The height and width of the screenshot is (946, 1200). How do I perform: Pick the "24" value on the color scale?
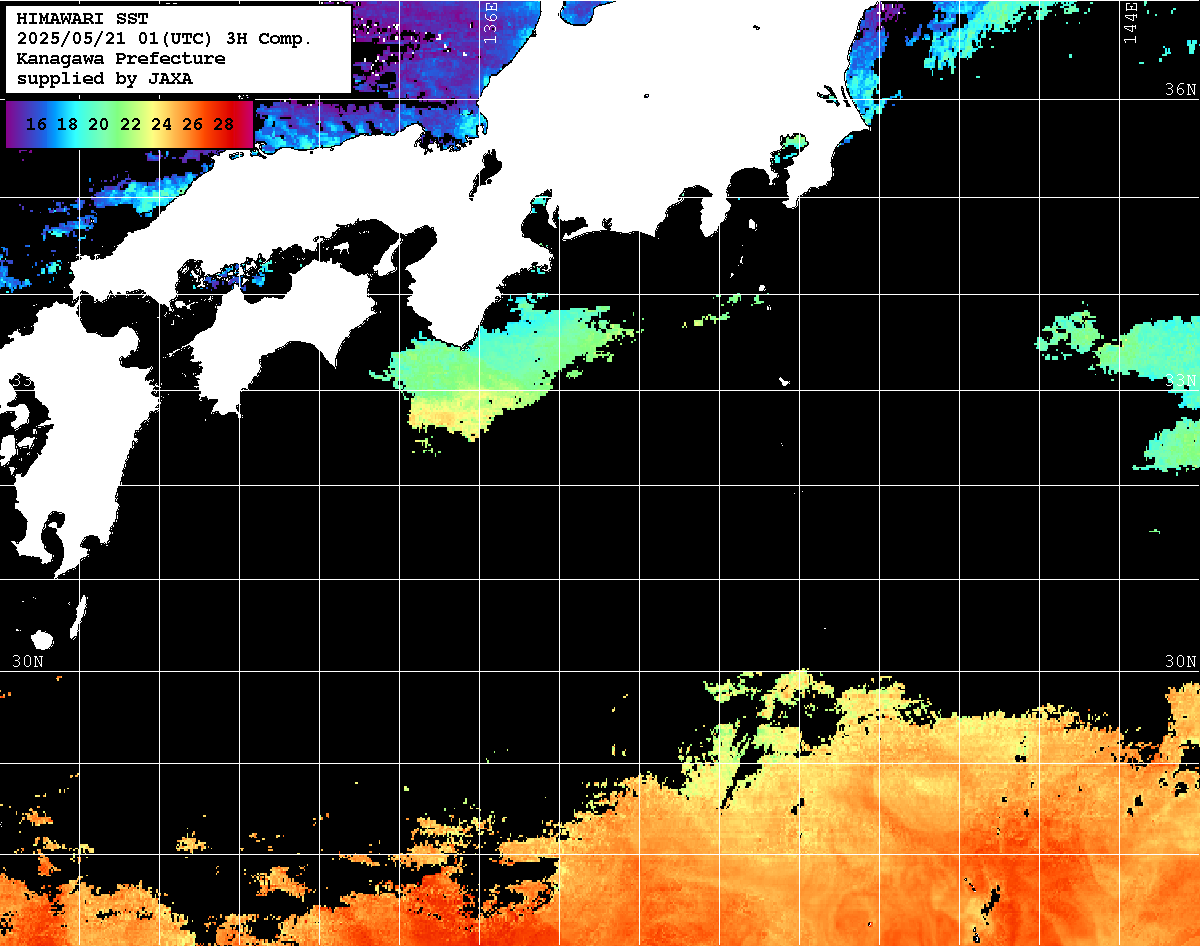point(161,125)
